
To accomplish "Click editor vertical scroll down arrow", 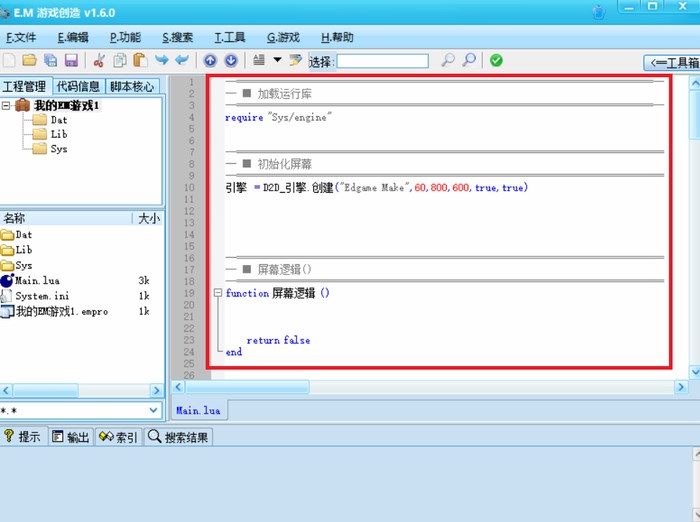I will 695,372.
